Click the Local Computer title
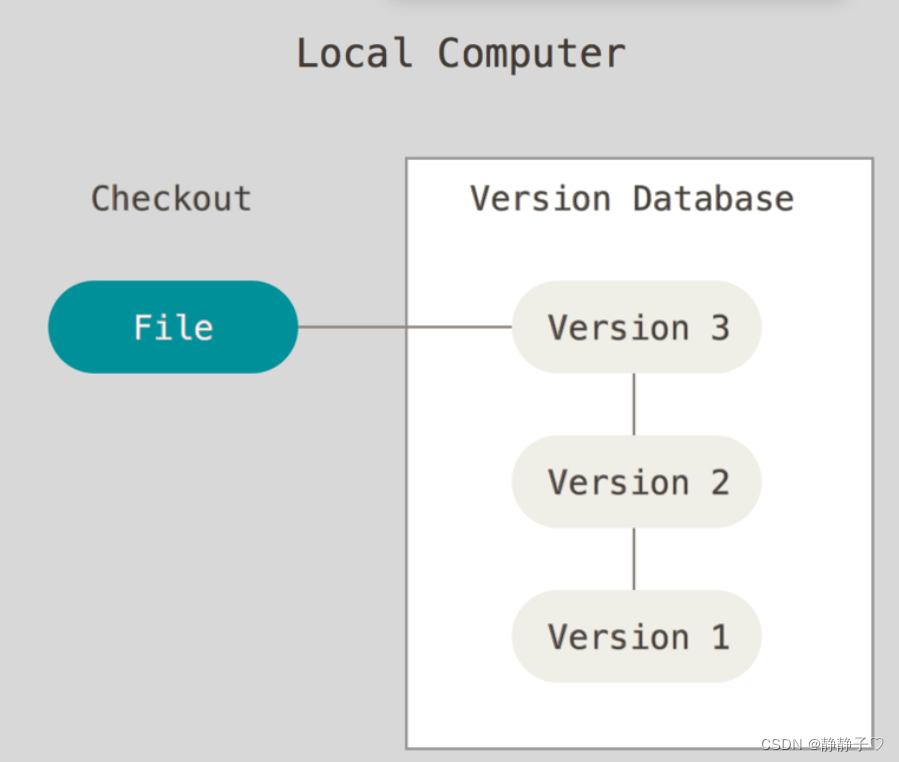 460,52
